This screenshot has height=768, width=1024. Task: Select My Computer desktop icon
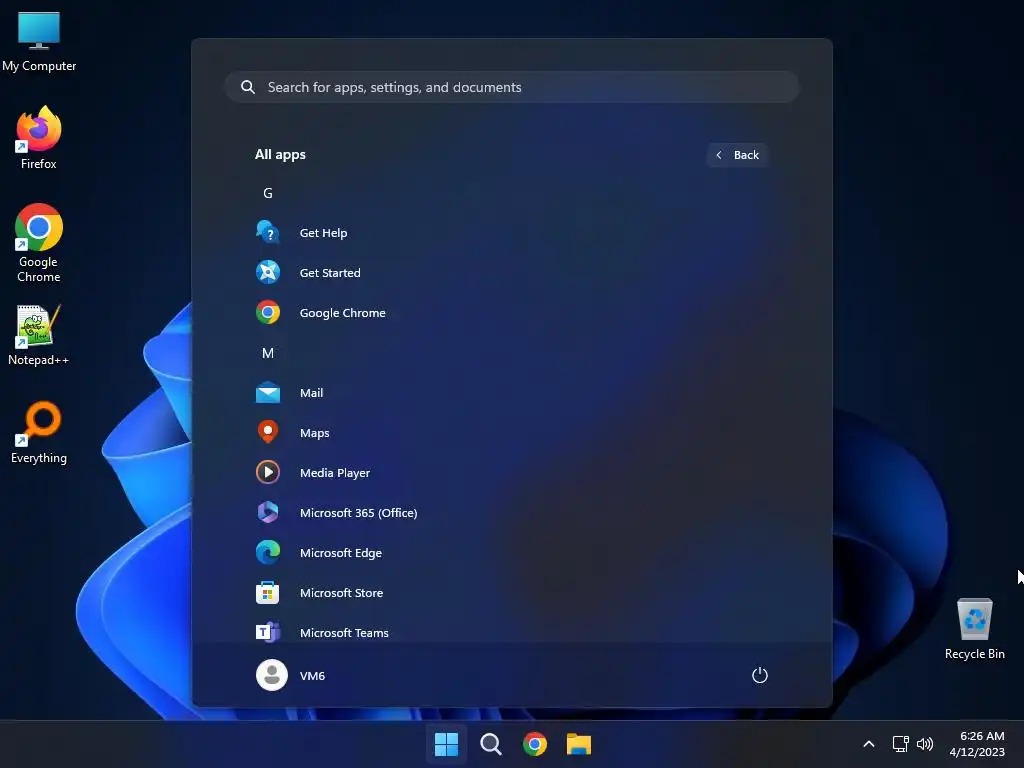[x=39, y=42]
